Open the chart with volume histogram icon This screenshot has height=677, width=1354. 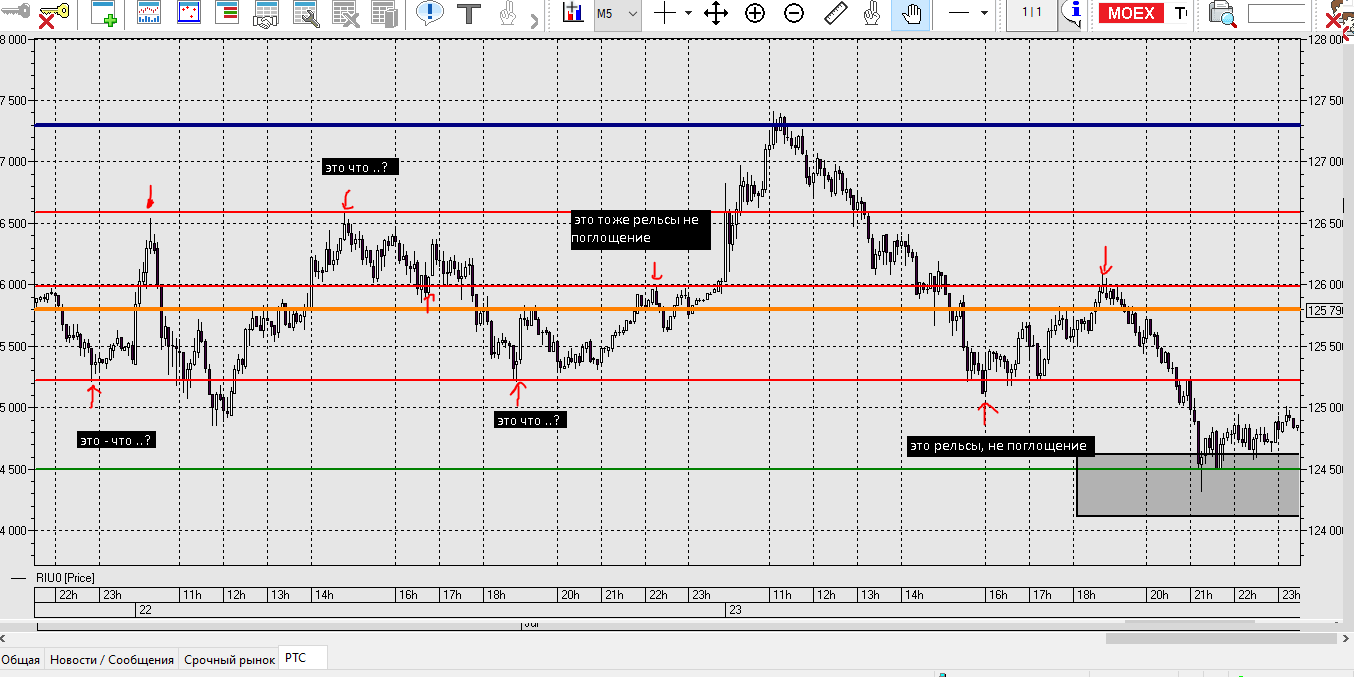(x=149, y=14)
